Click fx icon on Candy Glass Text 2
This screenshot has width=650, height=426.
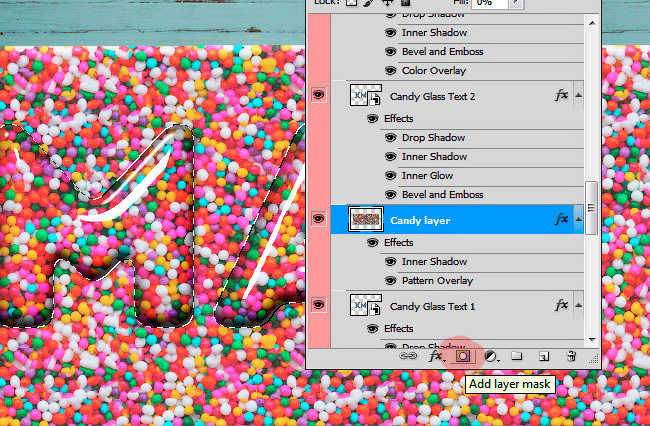[561, 95]
